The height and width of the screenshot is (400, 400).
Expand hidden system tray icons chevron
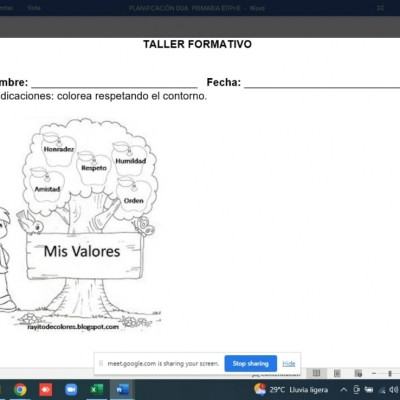coord(344,389)
